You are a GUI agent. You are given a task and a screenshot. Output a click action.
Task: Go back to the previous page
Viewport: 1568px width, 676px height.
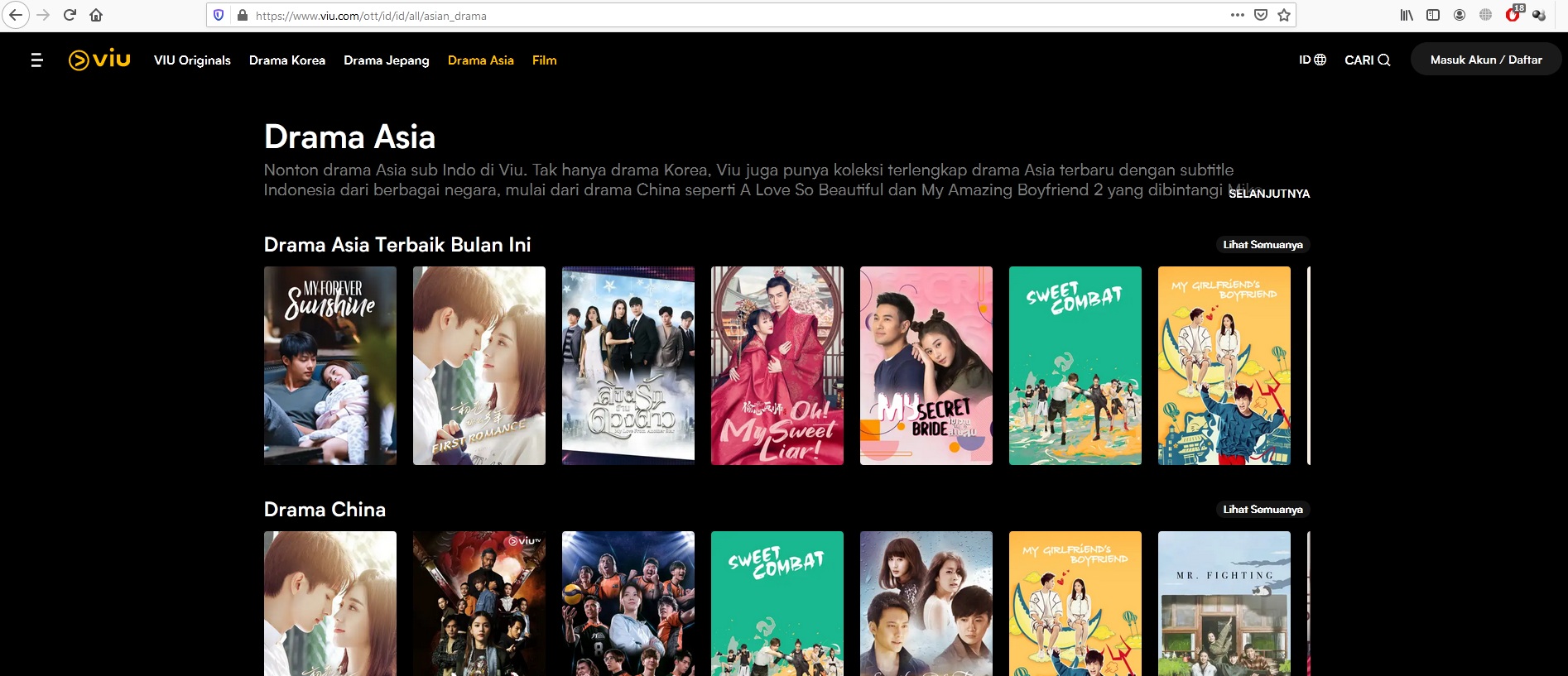pyautogui.click(x=15, y=15)
